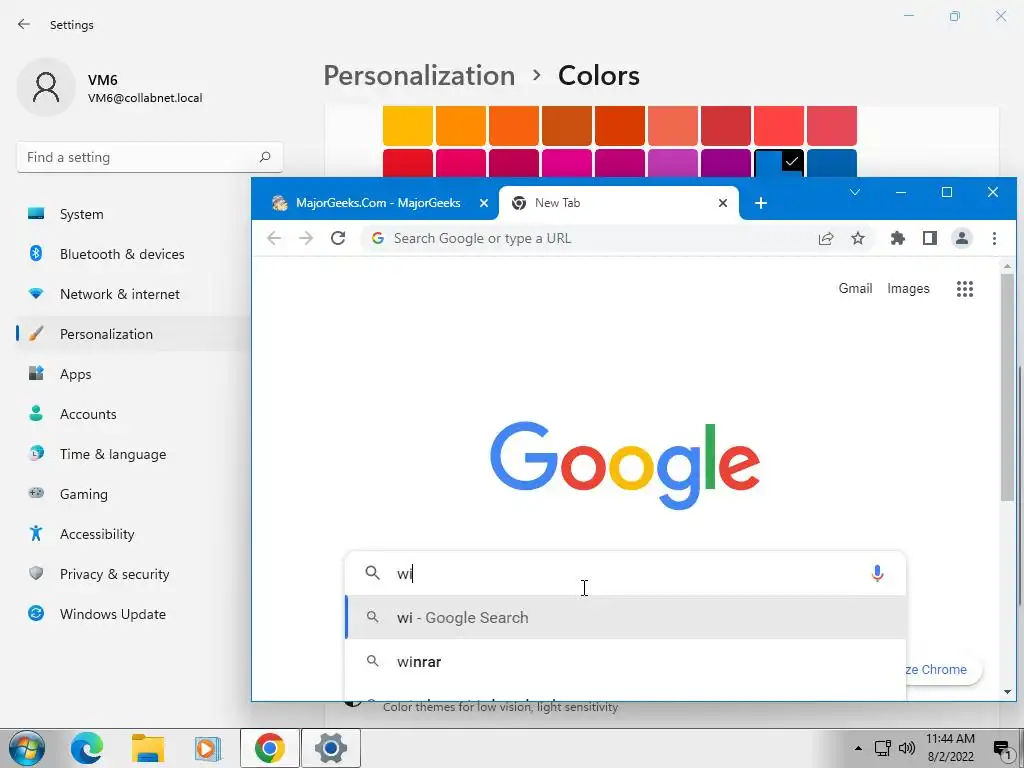Launch Microsoft Edge from taskbar

pyautogui.click(x=87, y=748)
